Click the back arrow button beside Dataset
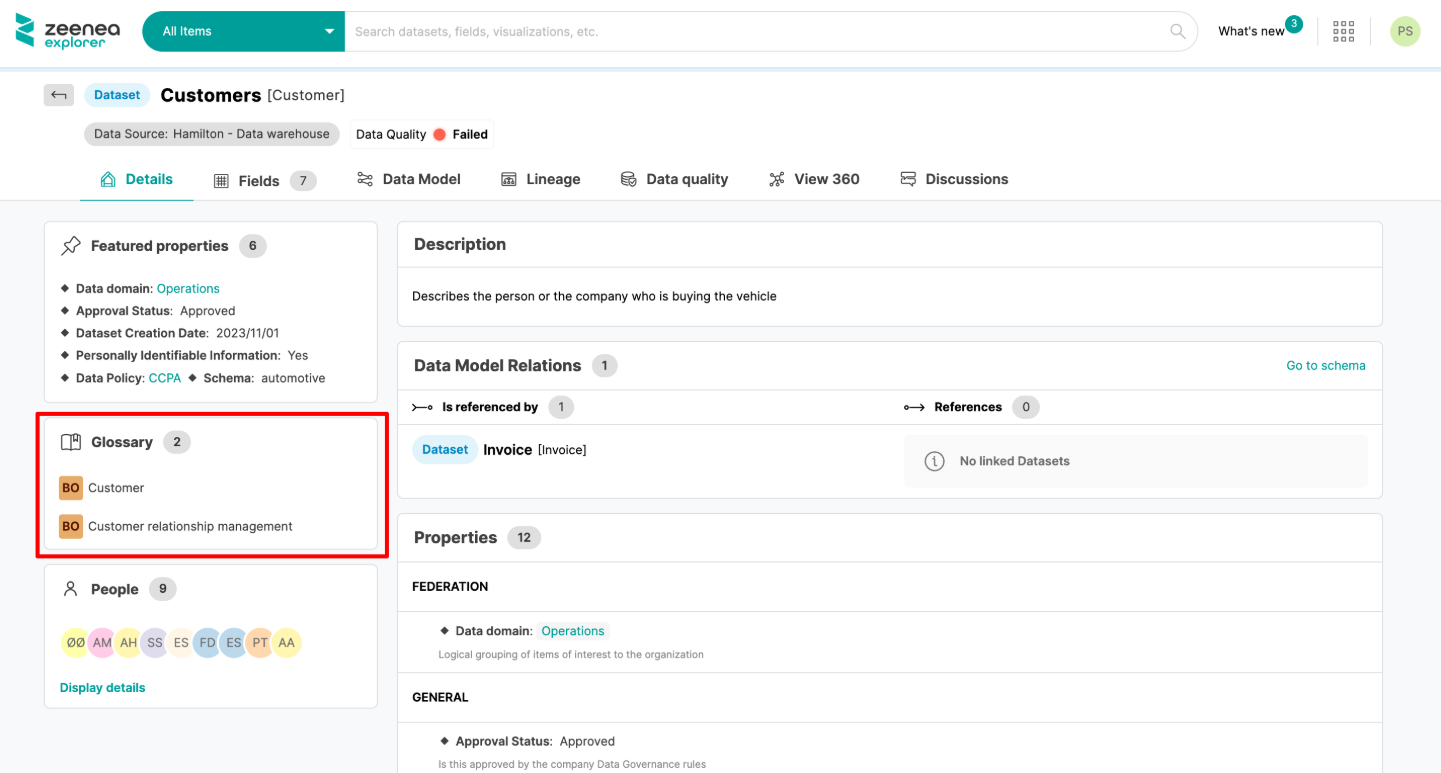The height and width of the screenshot is (773, 1441). (x=59, y=95)
